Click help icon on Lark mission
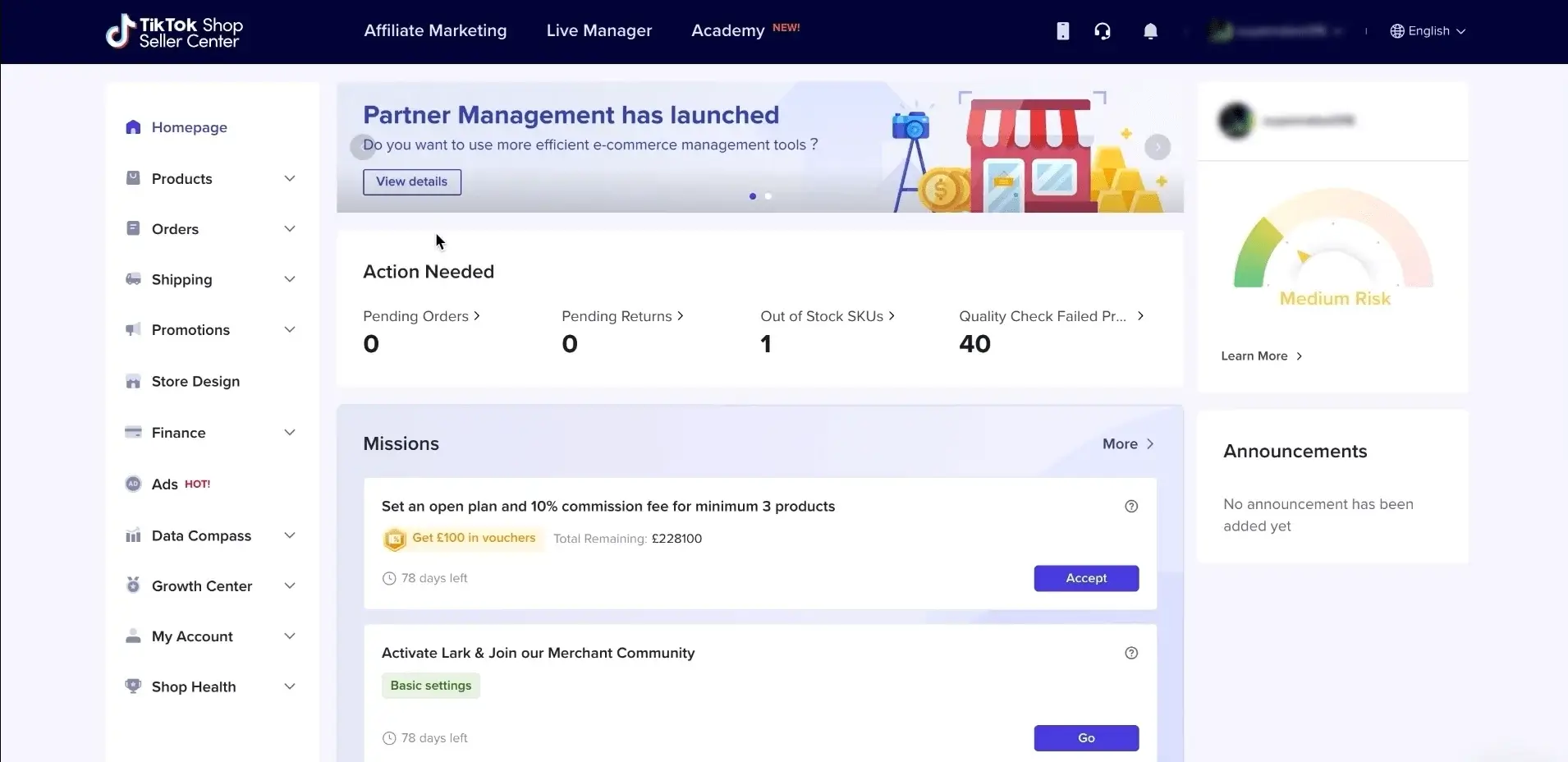The height and width of the screenshot is (762, 1568). coord(1131,654)
